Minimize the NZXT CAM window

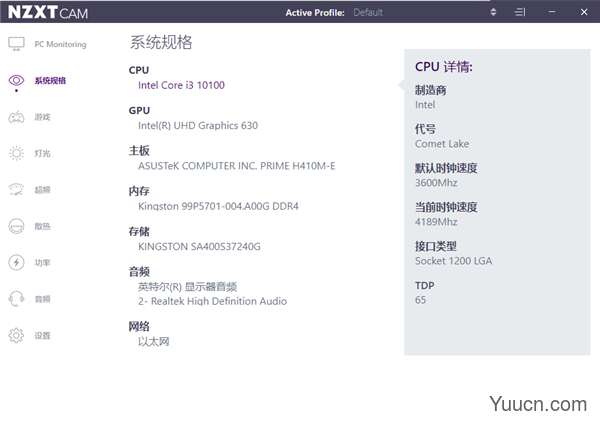pyautogui.click(x=552, y=12)
